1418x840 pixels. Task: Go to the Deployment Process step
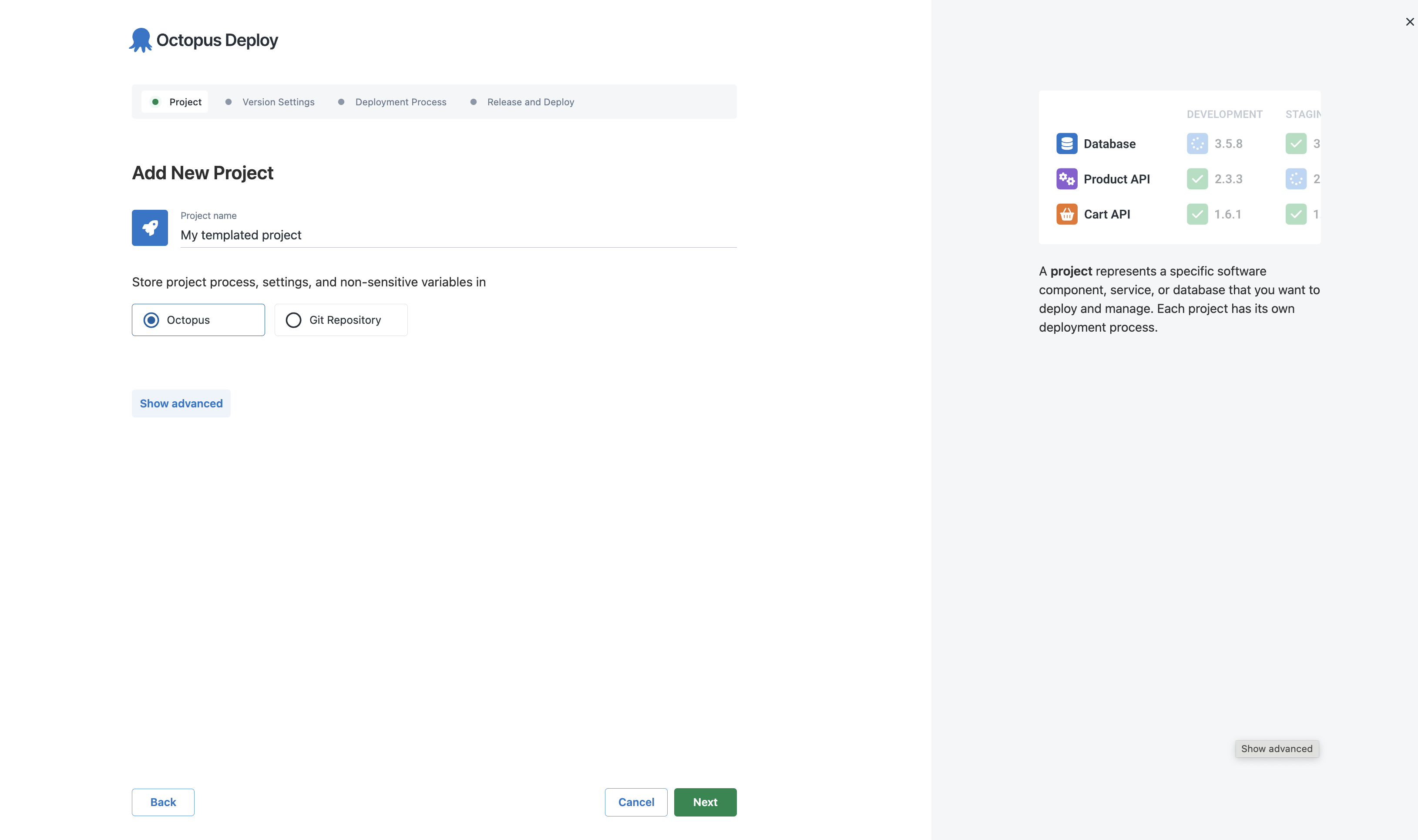pyautogui.click(x=400, y=102)
